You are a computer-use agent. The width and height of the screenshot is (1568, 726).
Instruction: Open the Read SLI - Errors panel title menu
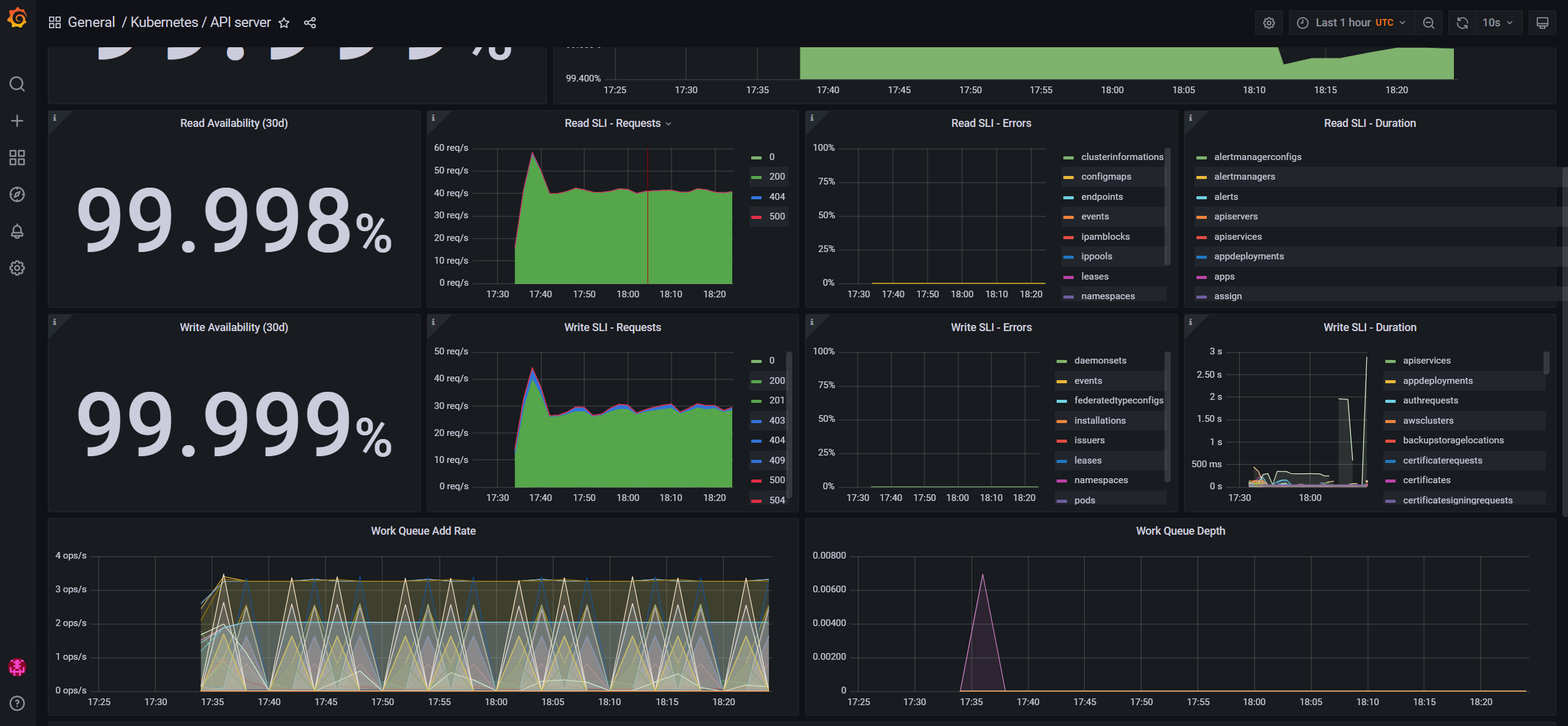pos(991,123)
